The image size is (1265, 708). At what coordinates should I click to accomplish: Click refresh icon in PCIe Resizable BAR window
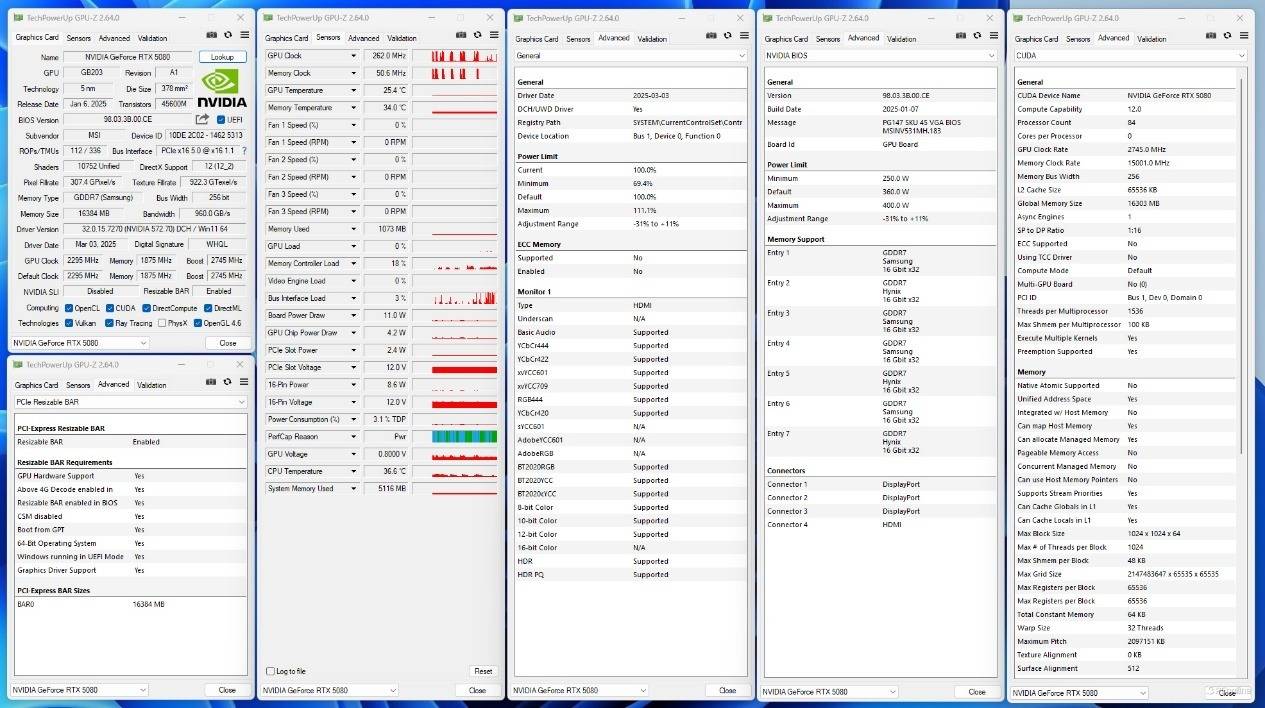point(227,382)
